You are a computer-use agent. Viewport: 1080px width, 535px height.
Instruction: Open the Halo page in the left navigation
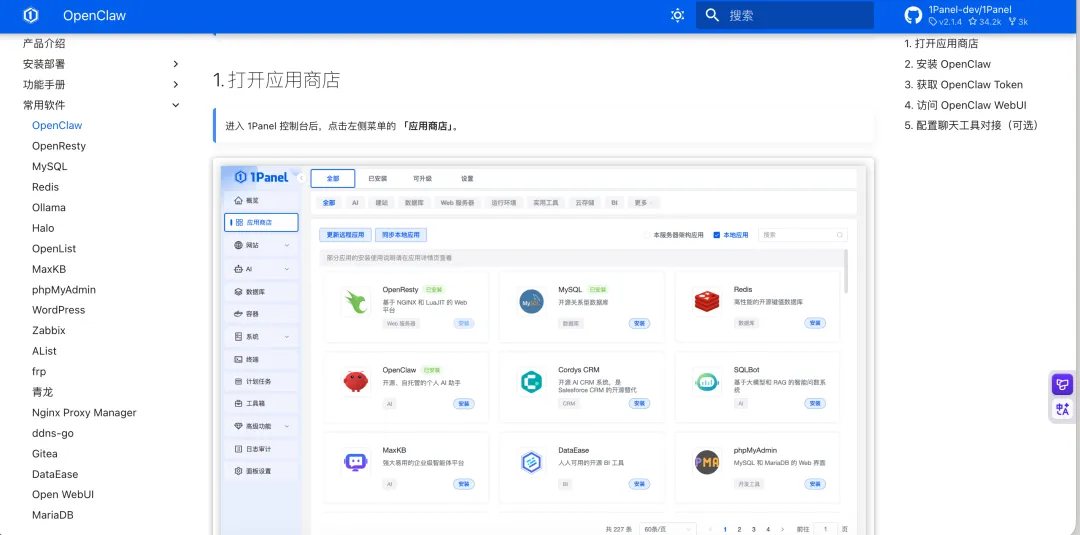coord(43,228)
